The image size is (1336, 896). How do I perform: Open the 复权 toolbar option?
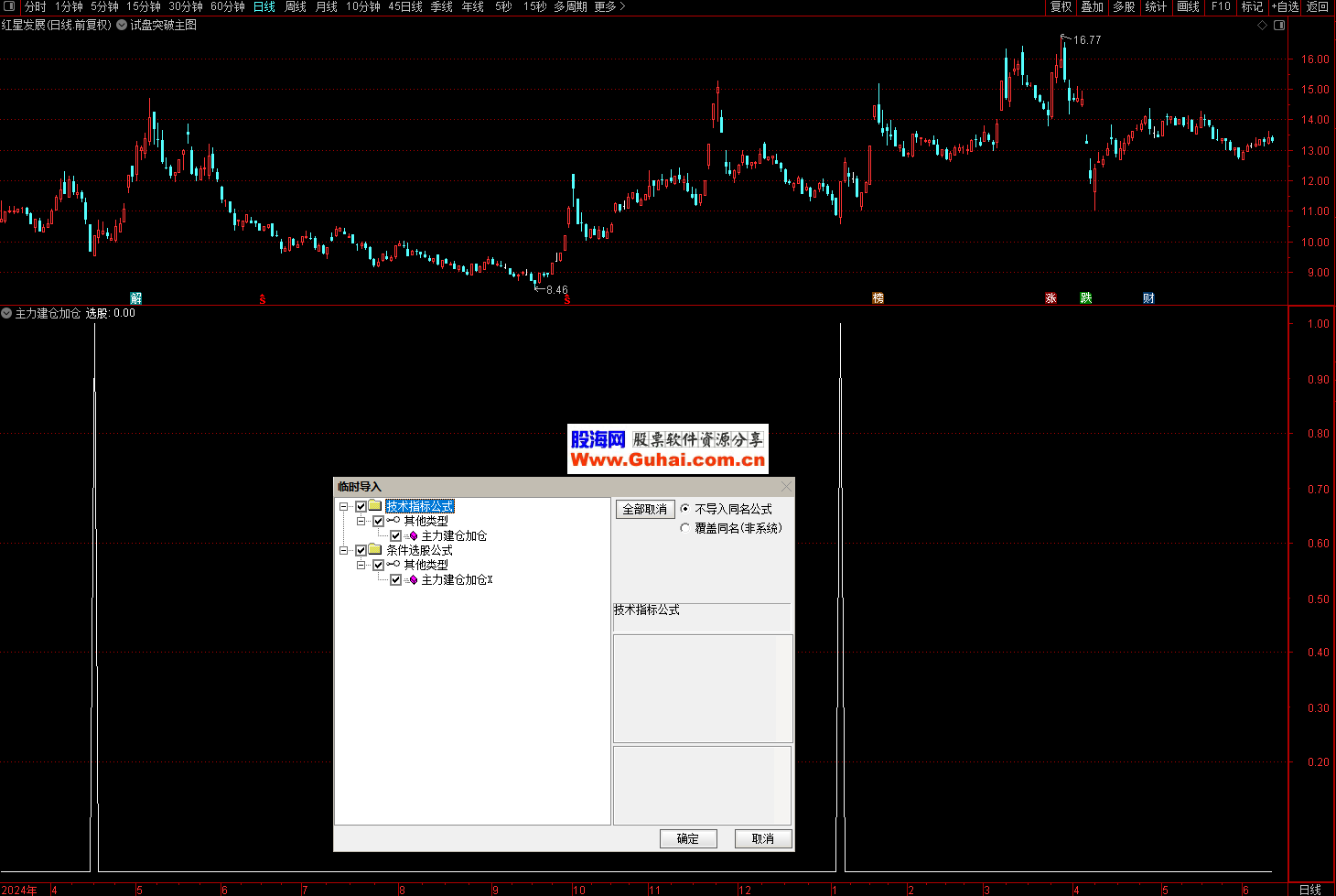coord(1061,6)
